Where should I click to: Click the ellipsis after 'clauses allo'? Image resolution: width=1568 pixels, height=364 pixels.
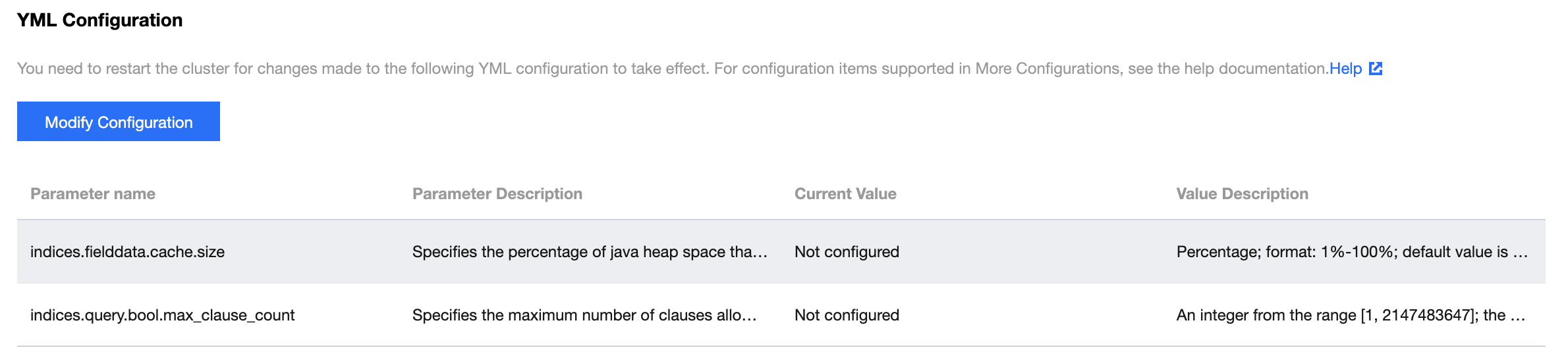point(750,317)
